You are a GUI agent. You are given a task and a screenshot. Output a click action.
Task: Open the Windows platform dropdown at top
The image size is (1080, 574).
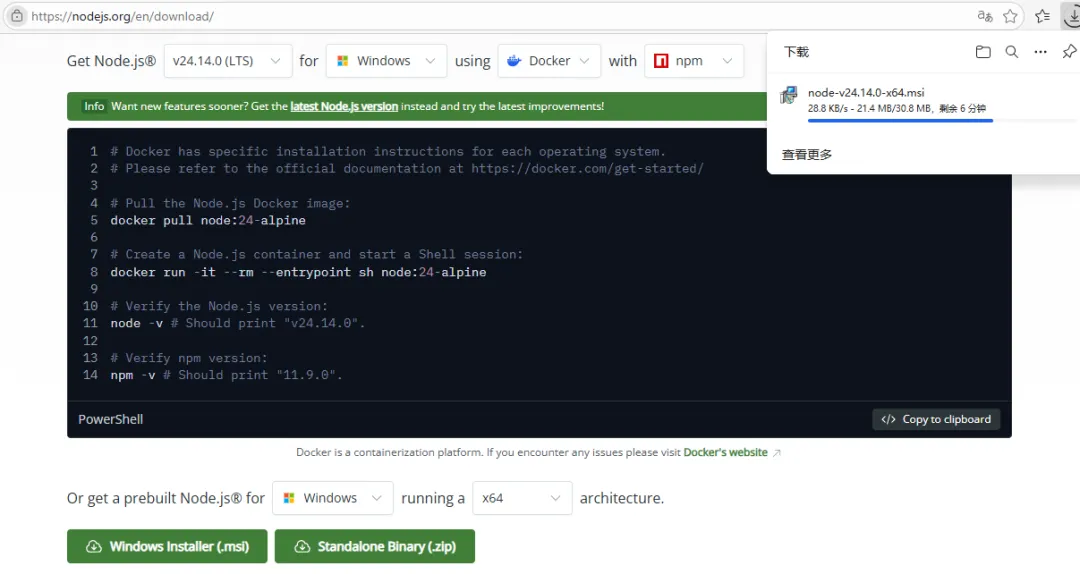[386, 61]
